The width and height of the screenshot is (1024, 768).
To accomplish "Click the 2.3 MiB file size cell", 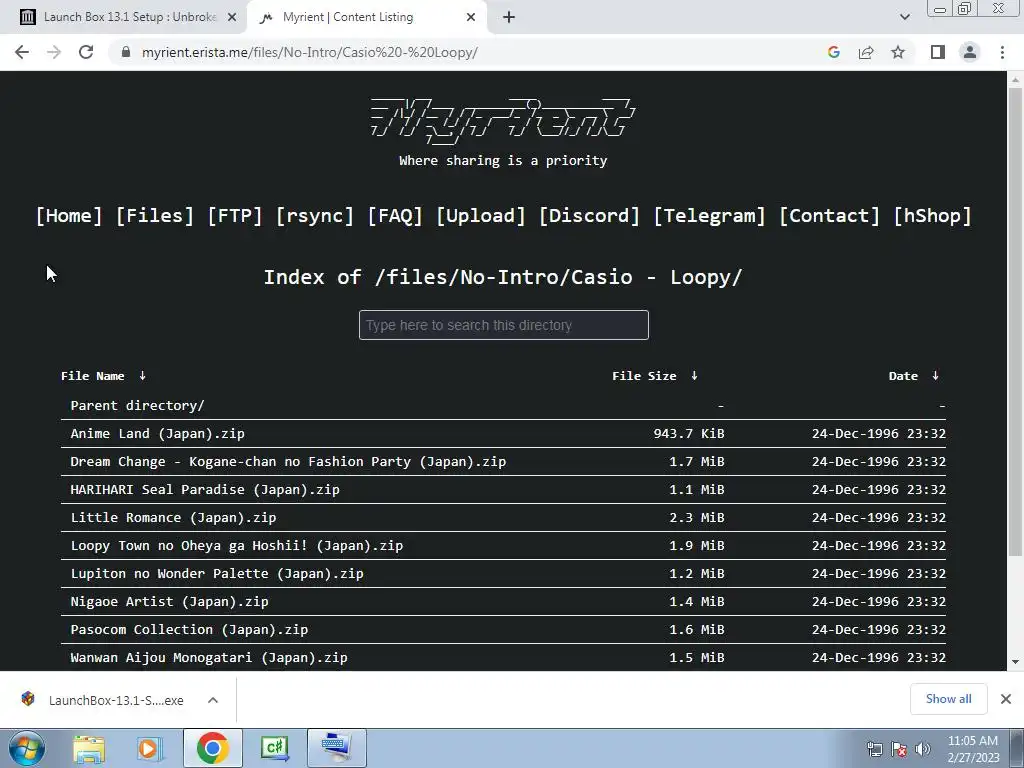I will [697, 518].
